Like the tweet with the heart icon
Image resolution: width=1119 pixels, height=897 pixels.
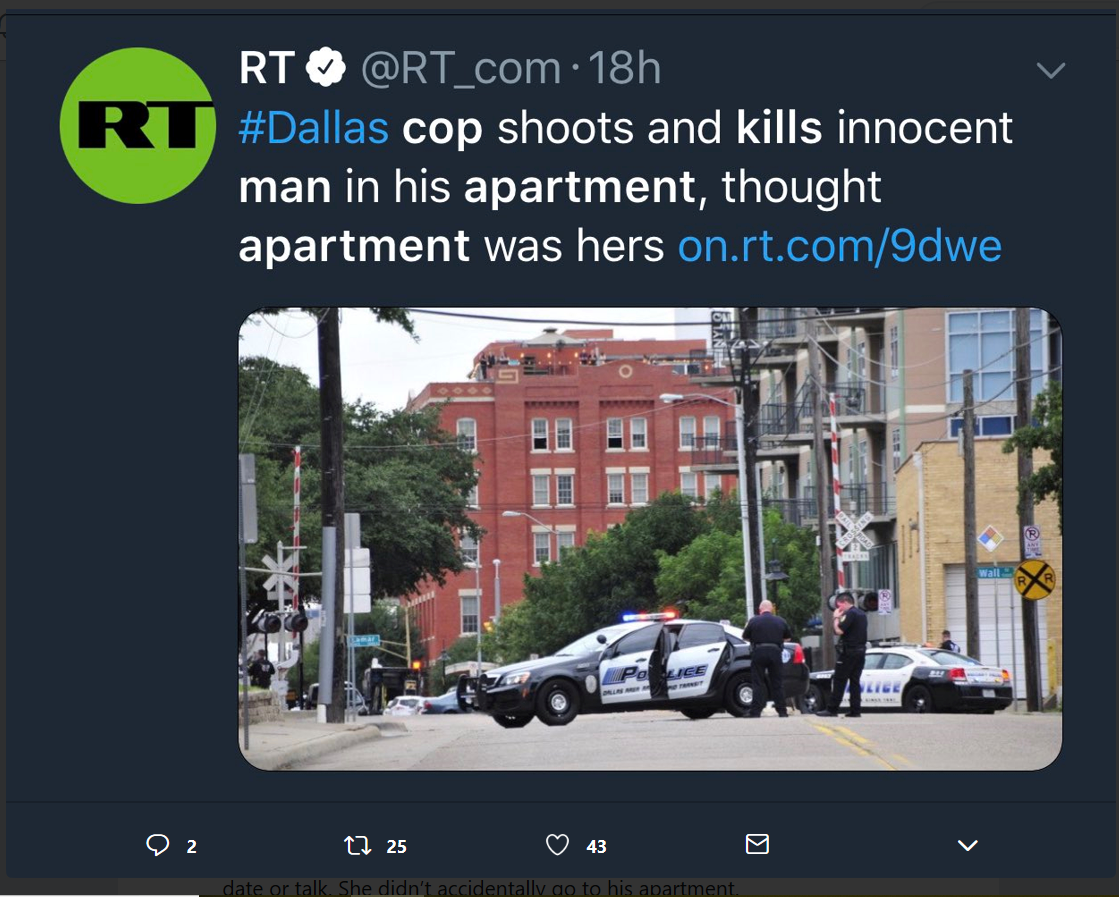click(557, 844)
